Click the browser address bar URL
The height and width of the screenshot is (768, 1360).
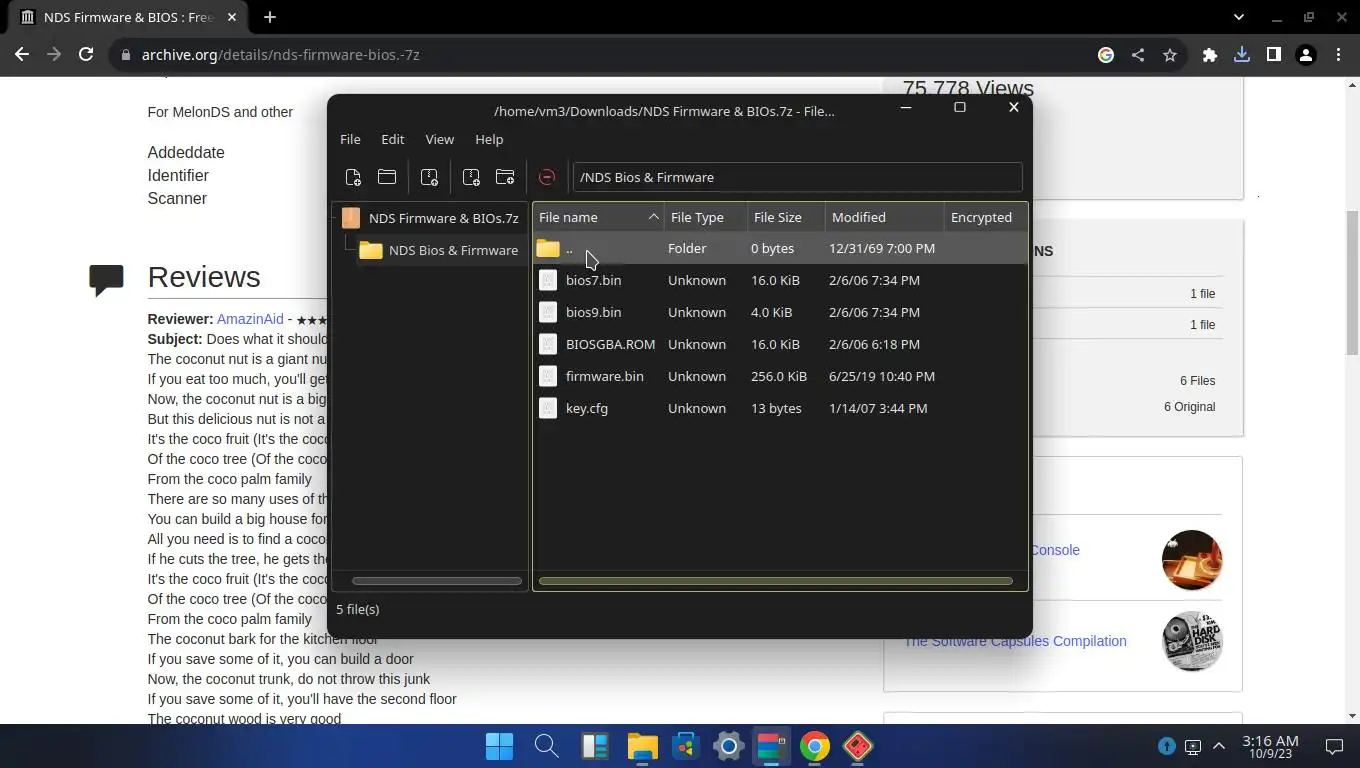(x=281, y=55)
